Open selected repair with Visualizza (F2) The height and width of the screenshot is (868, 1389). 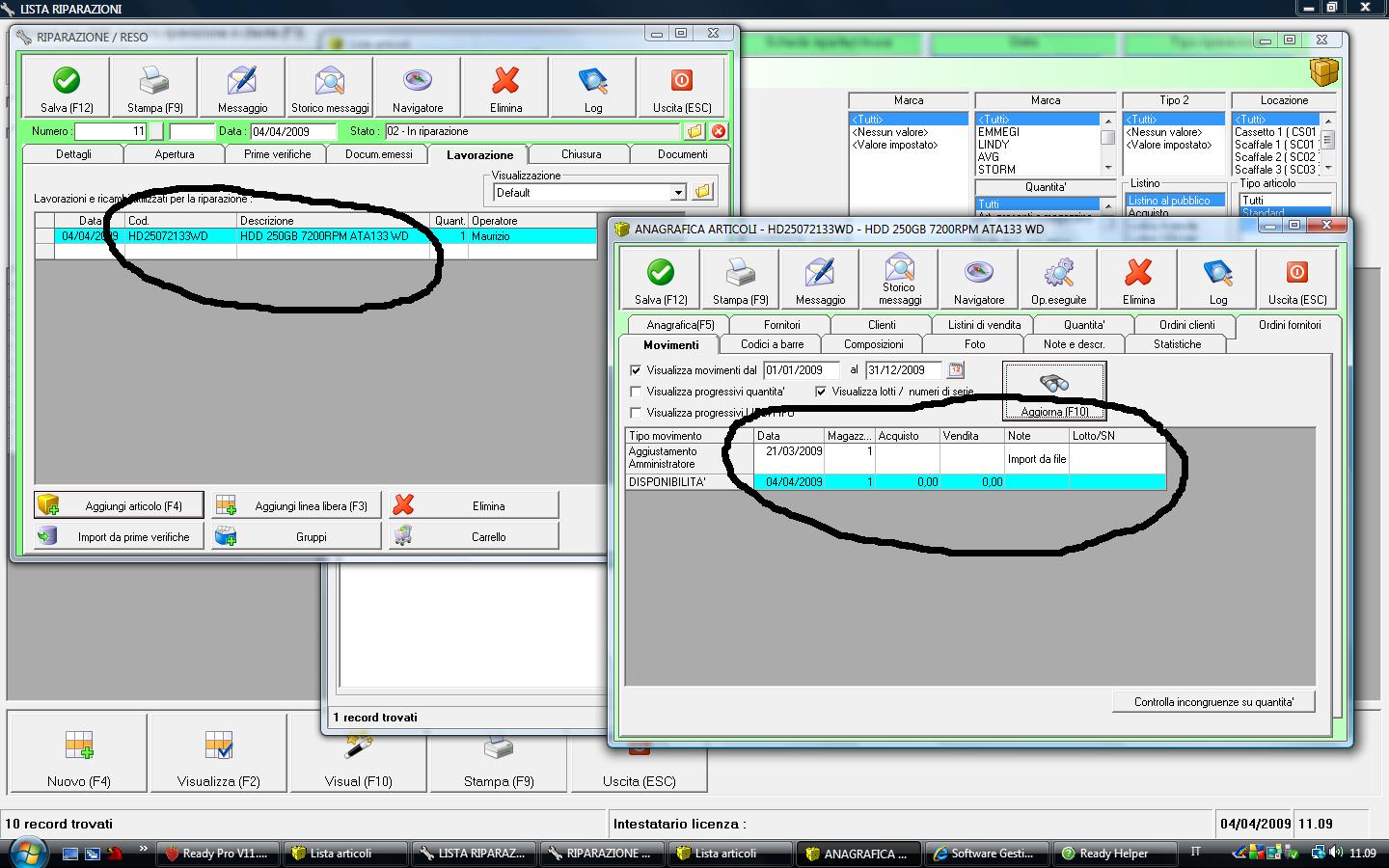click(x=218, y=754)
